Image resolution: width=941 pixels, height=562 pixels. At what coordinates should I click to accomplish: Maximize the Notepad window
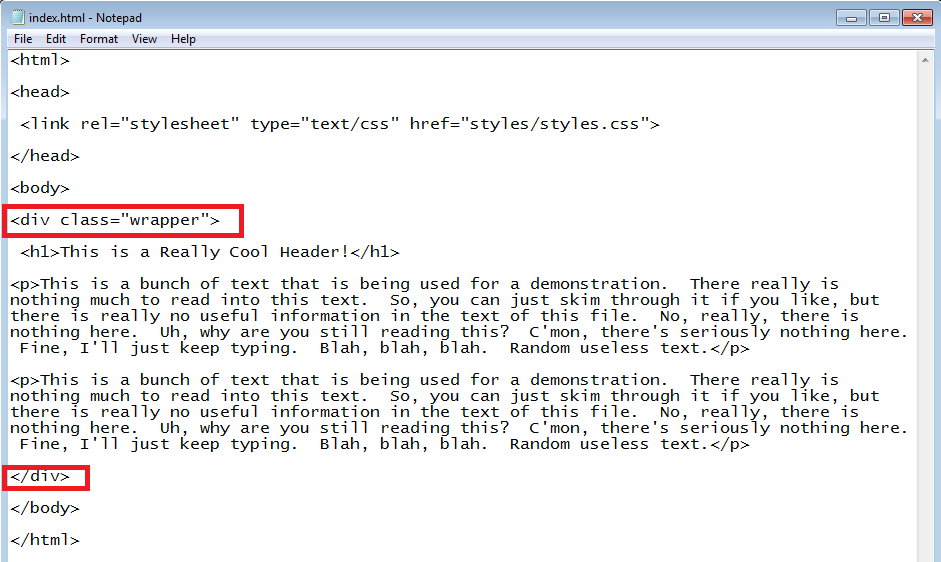coord(883,17)
